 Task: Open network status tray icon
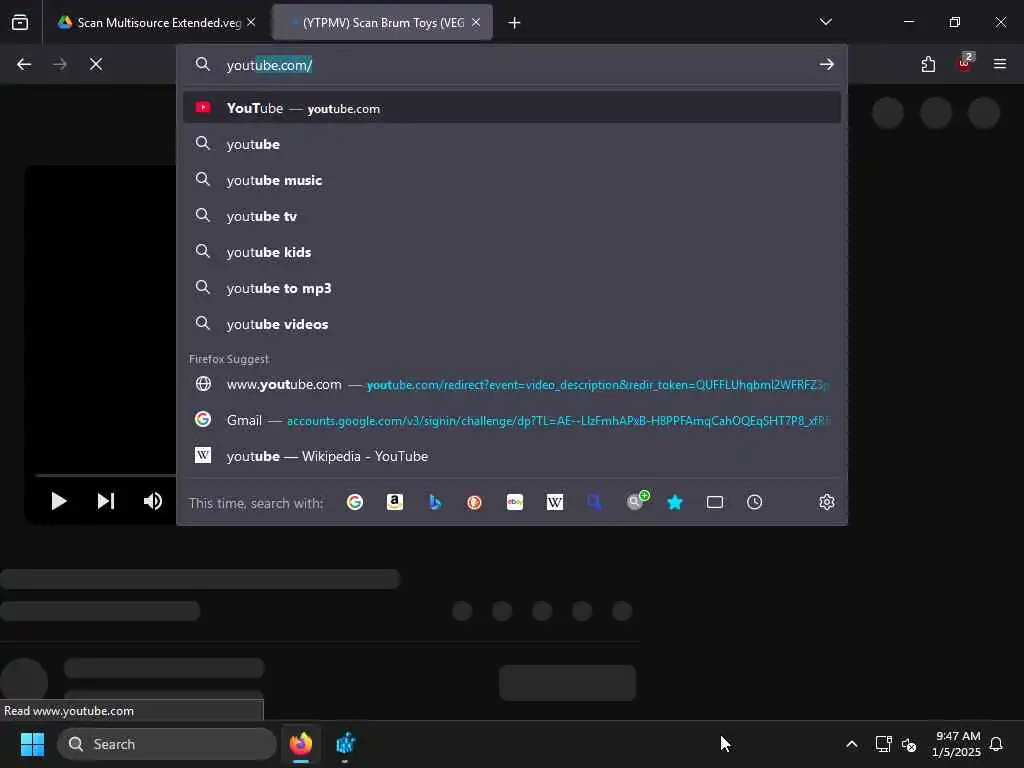[x=883, y=744]
